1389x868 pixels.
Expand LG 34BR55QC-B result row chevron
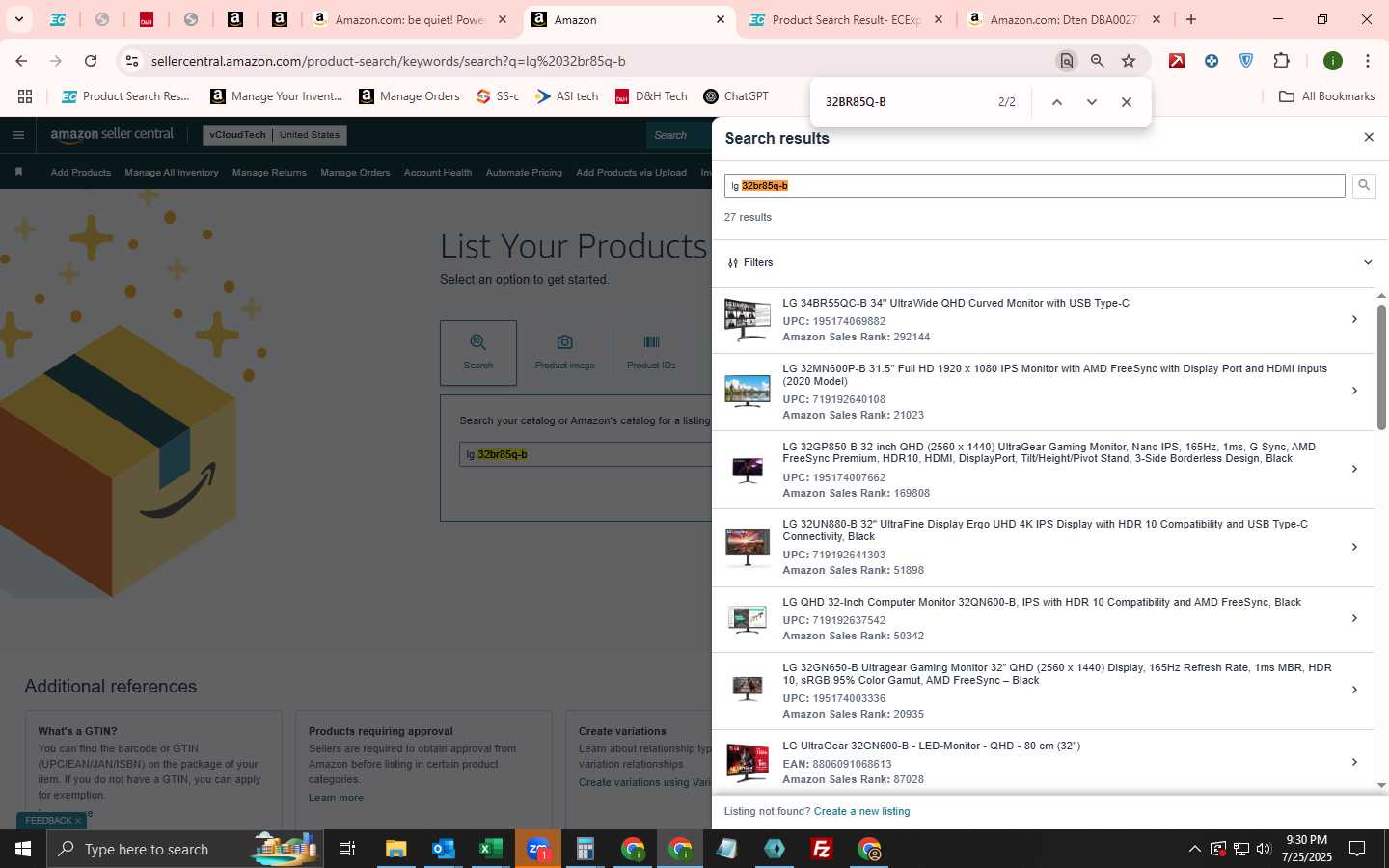click(1353, 319)
